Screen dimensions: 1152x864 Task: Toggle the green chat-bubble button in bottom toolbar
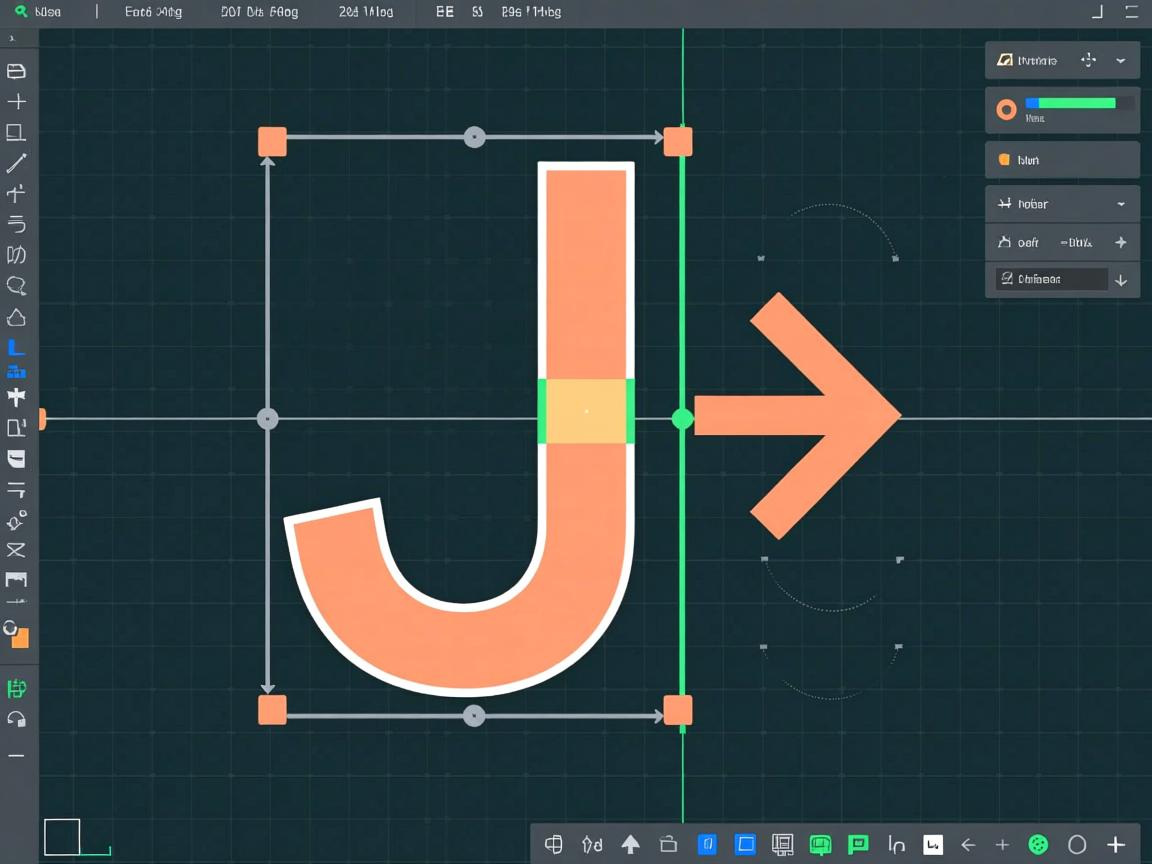[858, 845]
